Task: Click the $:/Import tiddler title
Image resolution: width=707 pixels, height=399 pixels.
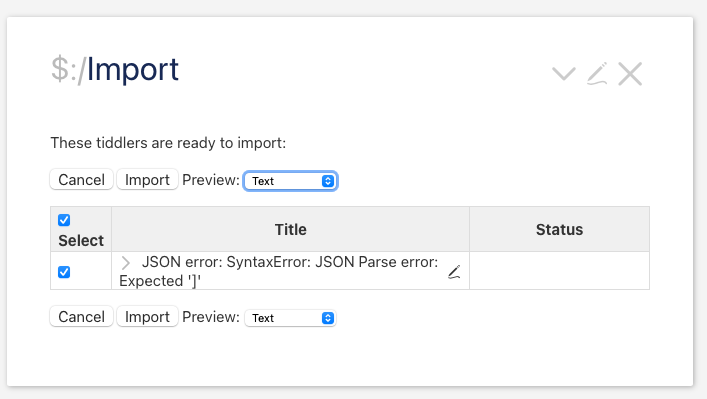Action: point(115,69)
